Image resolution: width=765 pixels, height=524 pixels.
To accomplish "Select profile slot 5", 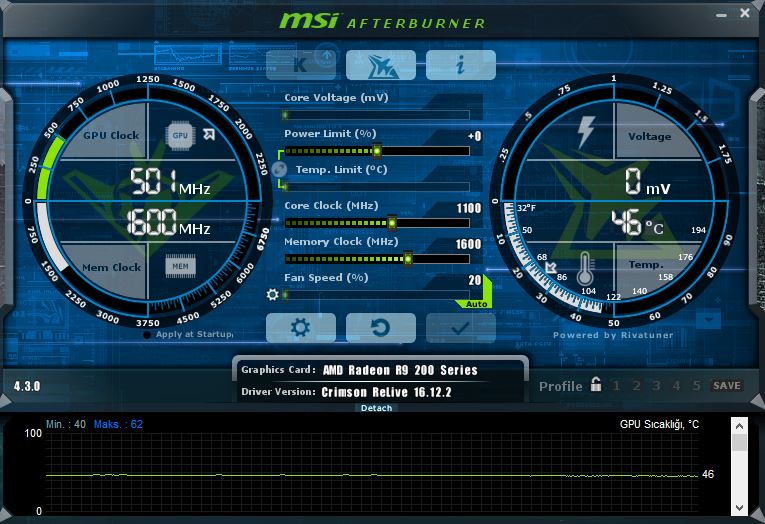I will coord(696,385).
